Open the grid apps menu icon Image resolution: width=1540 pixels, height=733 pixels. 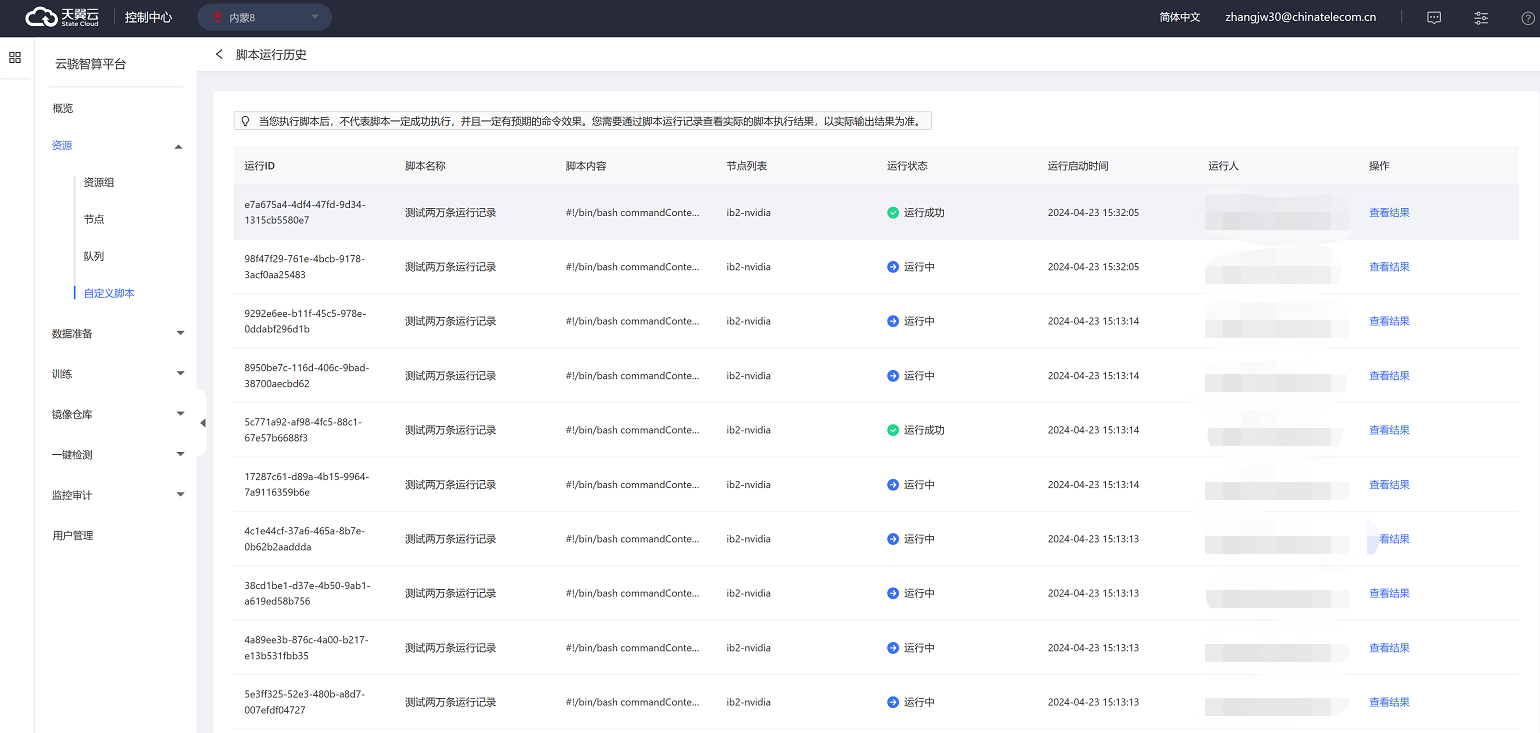coord(15,58)
